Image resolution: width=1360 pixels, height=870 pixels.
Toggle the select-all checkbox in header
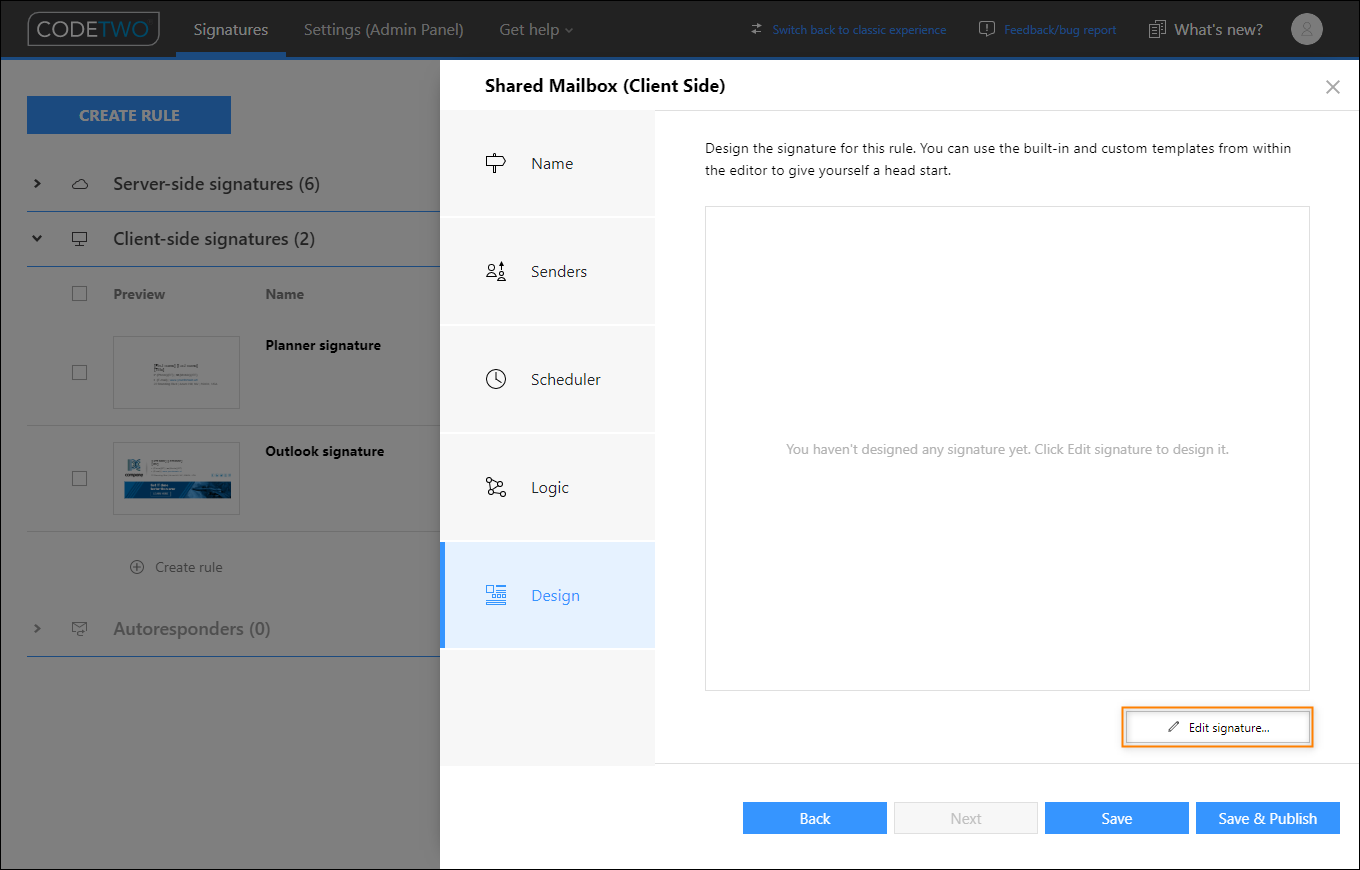(x=80, y=294)
